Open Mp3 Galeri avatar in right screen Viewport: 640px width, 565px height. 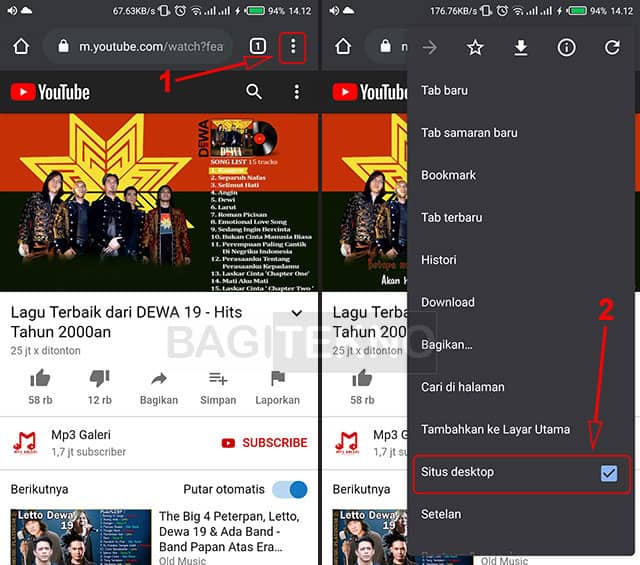(x=347, y=443)
